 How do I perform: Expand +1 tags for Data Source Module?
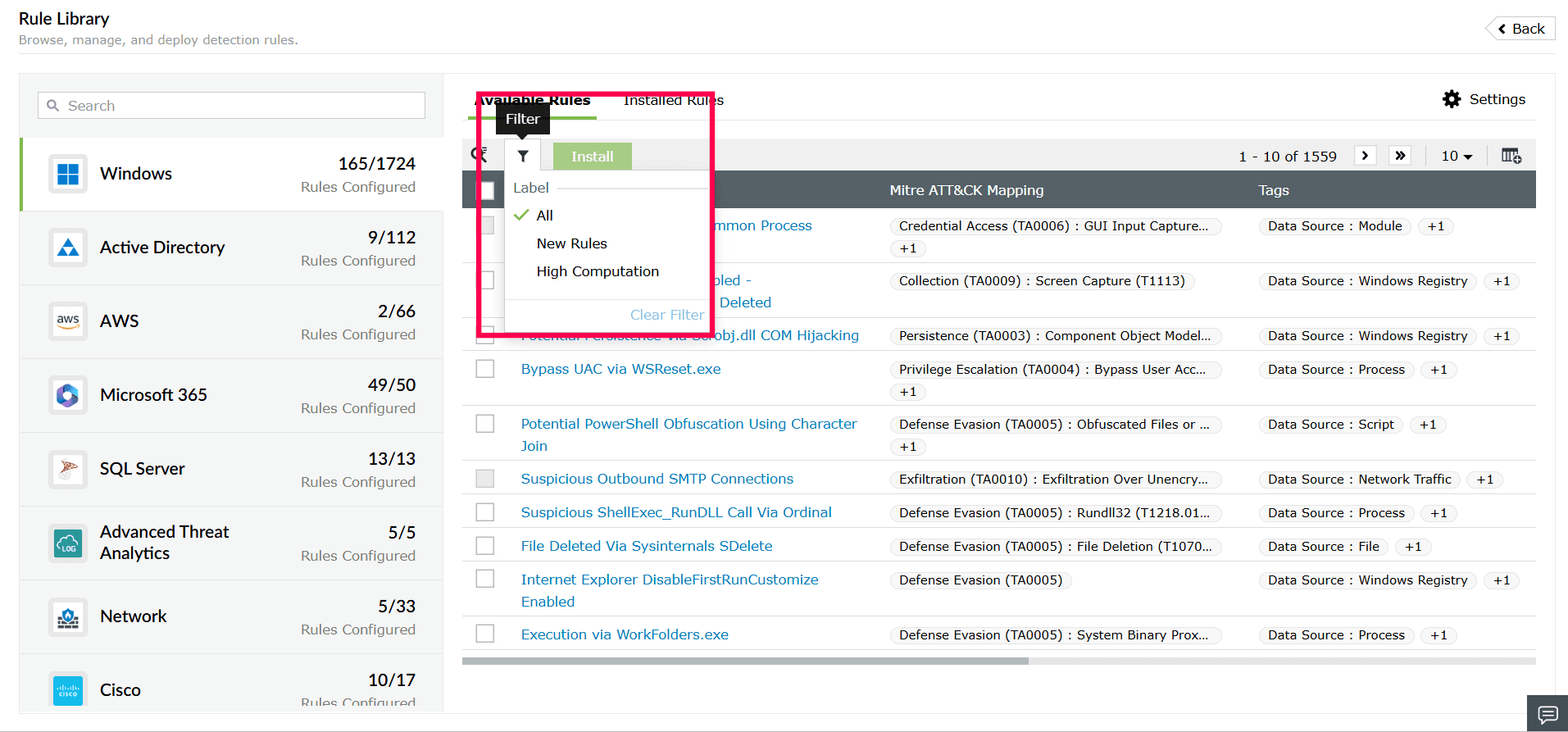click(1436, 226)
